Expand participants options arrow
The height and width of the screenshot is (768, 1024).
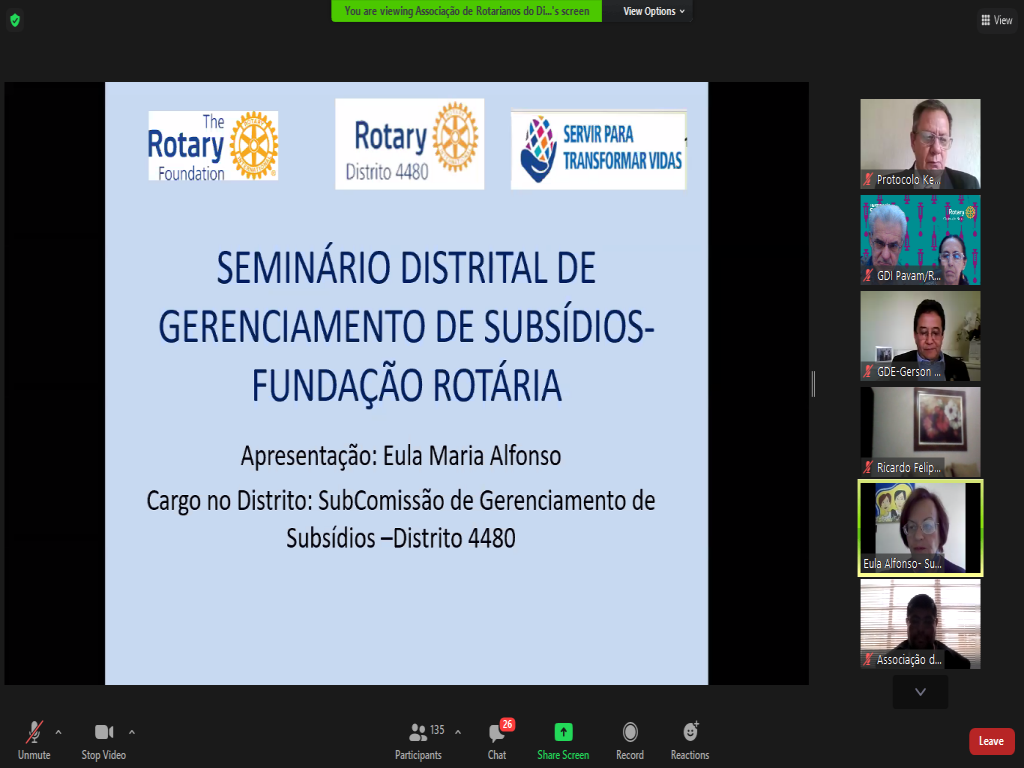point(458,731)
